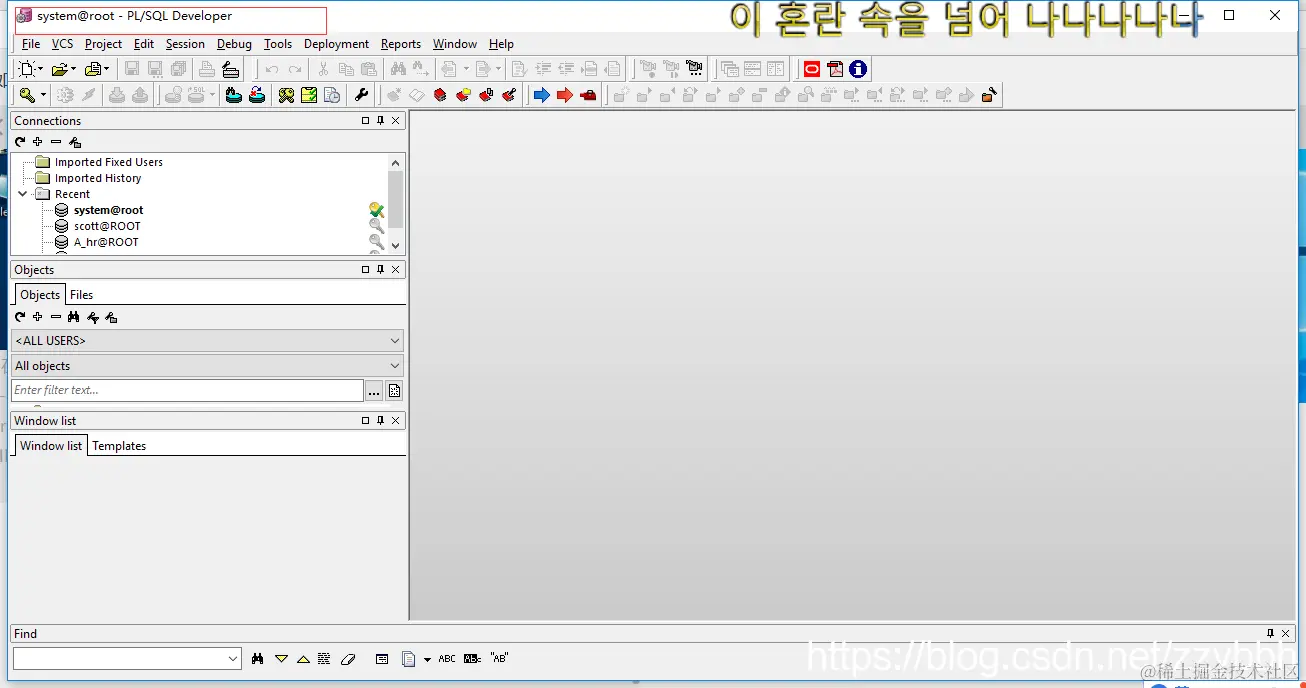Click the document with clock icon

(x=332, y=95)
